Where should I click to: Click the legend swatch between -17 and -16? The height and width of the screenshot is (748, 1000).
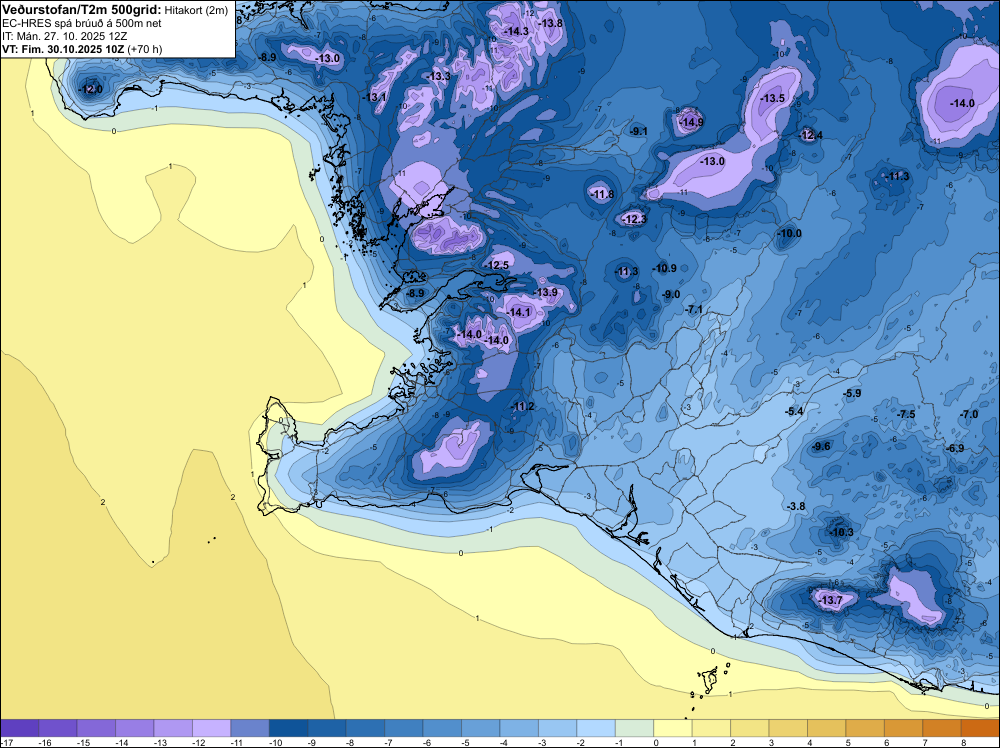tap(20, 728)
